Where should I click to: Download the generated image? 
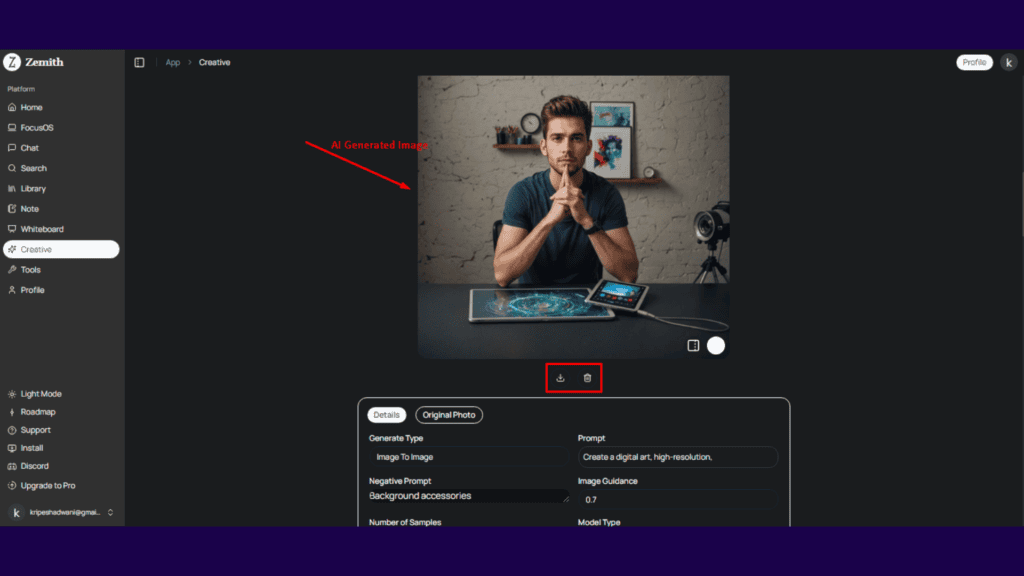(x=560, y=378)
